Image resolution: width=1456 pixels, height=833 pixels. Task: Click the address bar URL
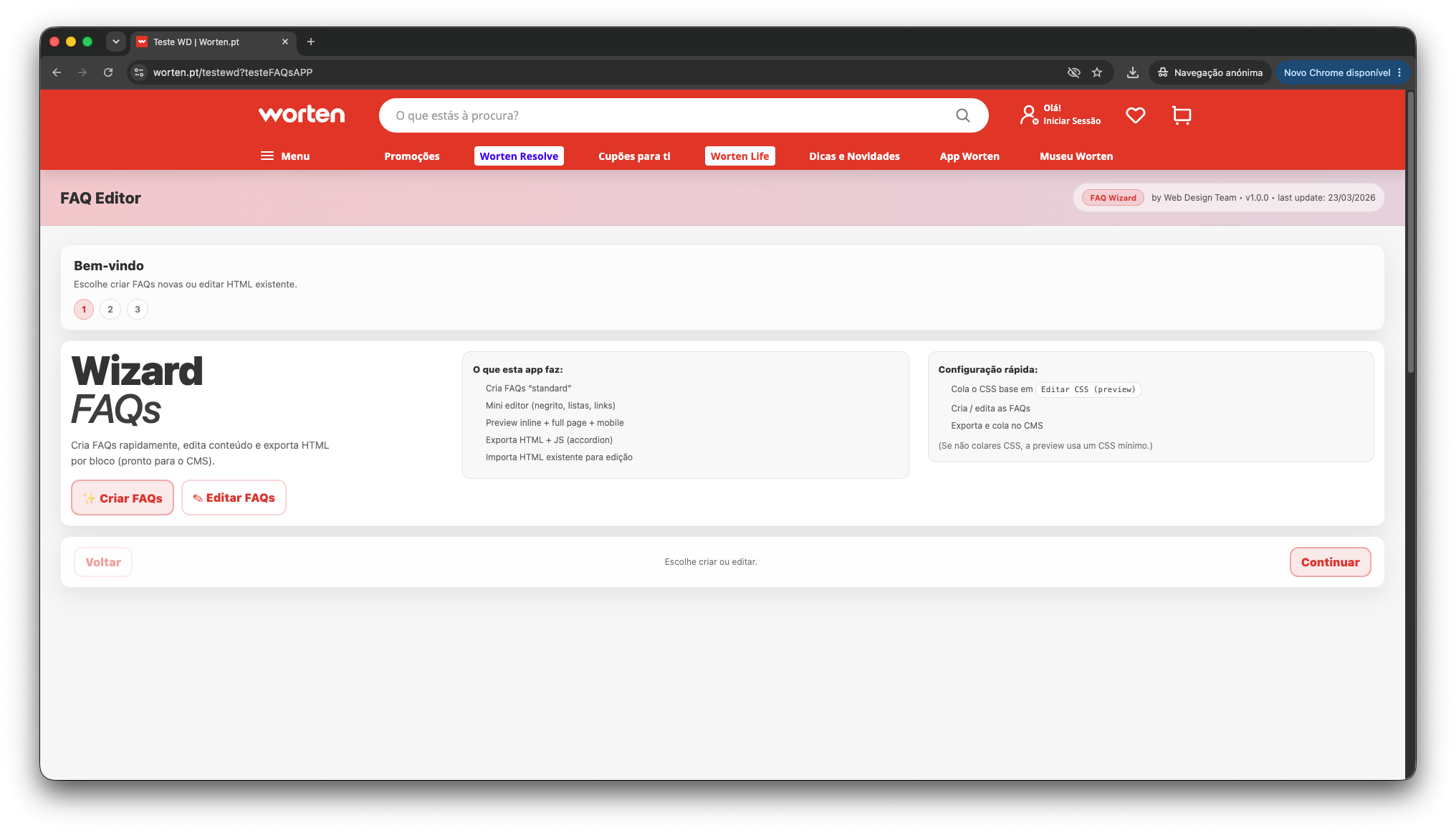[x=233, y=72]
